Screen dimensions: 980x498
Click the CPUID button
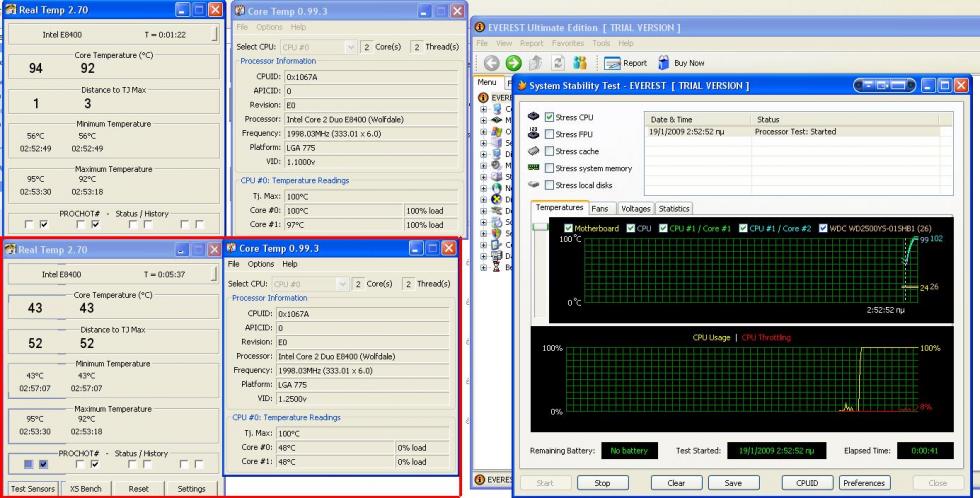pyautogui.click(x=807, y=483)
